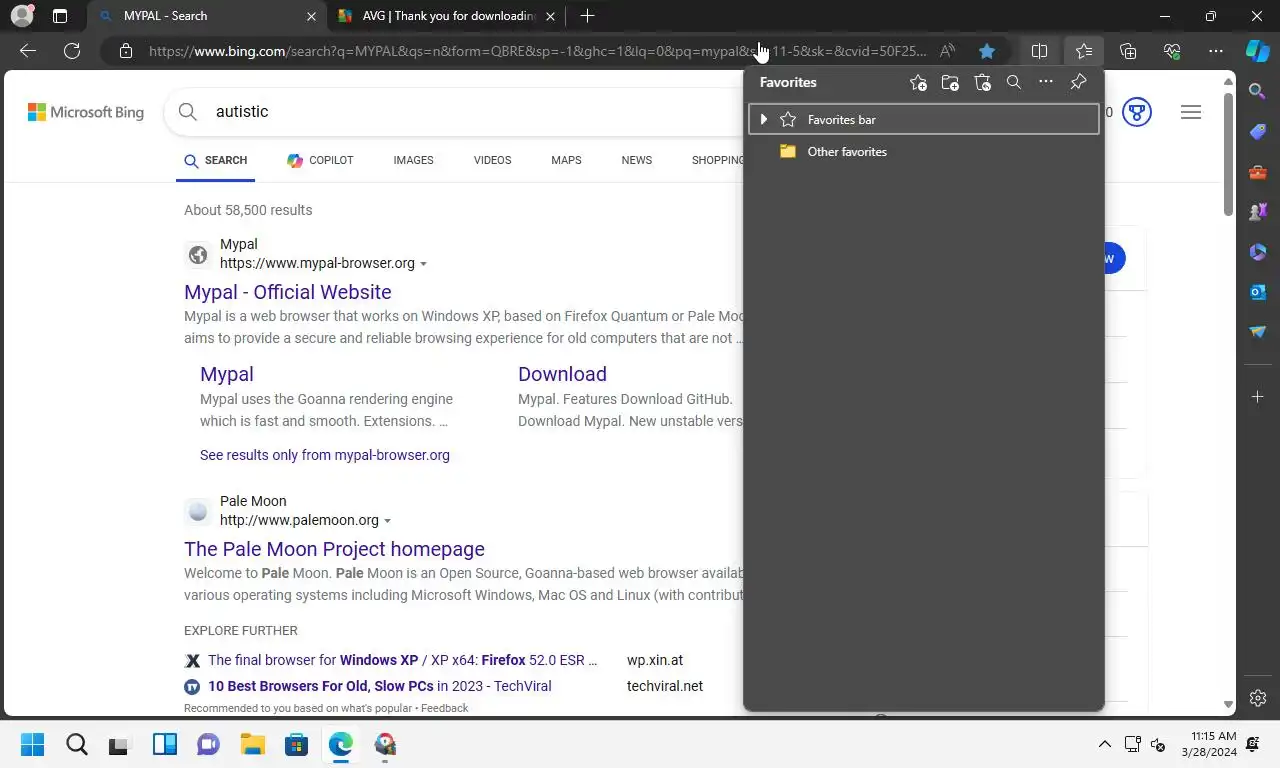Open Edge Settings and more menu
This screenshot has height=768, width=1280.
click(1216, 51)
